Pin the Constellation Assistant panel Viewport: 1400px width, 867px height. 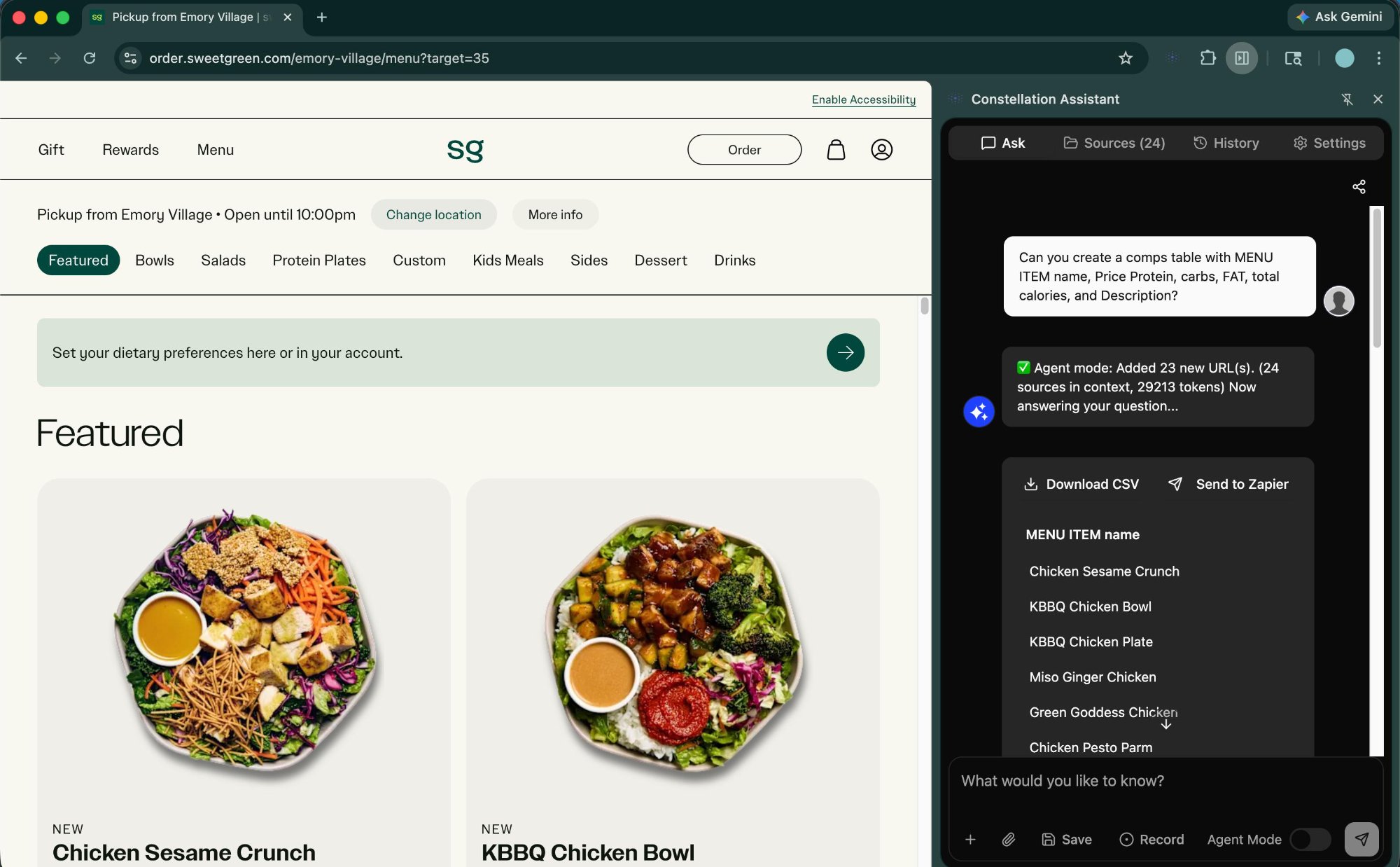pyautogui.click(x=1347, y=99)
